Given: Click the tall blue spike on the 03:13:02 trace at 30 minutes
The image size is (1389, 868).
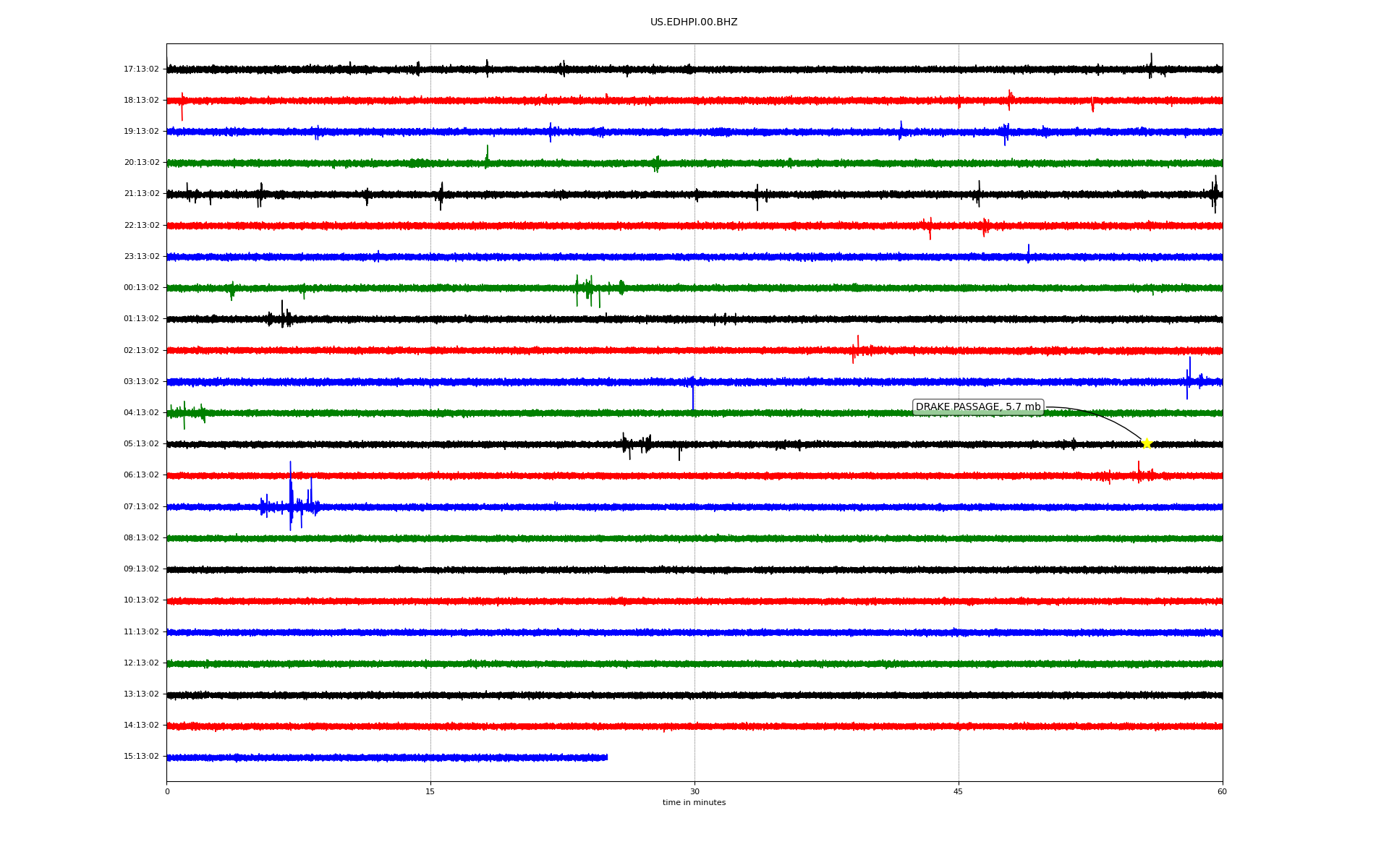Looking at the screenshot, I should [693, 394].
